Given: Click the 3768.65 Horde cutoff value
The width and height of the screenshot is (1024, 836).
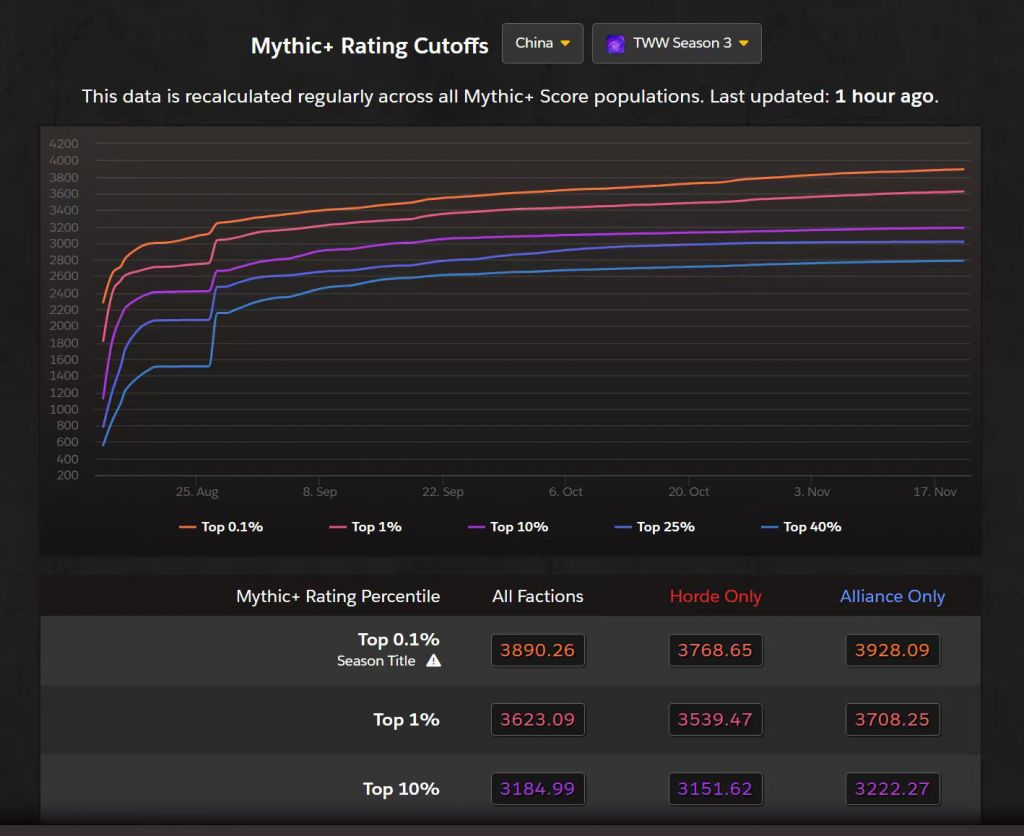Looking at the screenshot, I should (x=715, y=650).
